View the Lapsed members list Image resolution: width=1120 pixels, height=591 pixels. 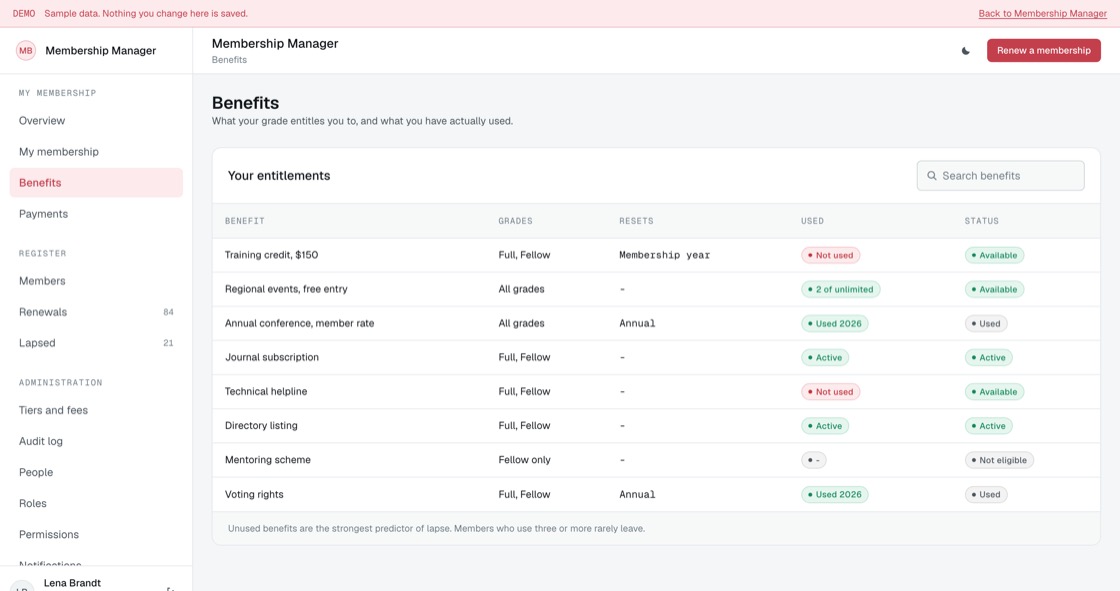[x=96, y=343]
